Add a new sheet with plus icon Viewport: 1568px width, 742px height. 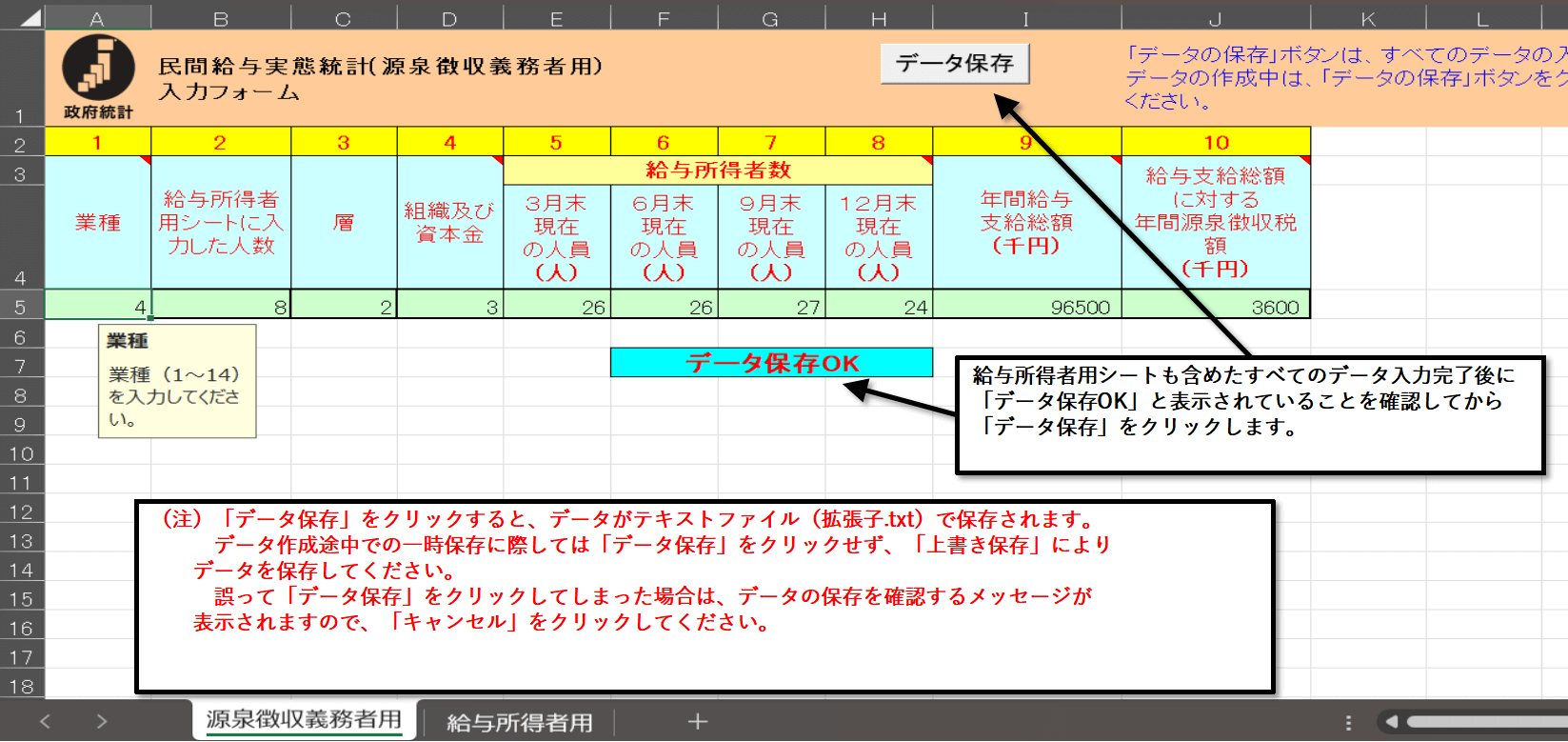(698, 722)
